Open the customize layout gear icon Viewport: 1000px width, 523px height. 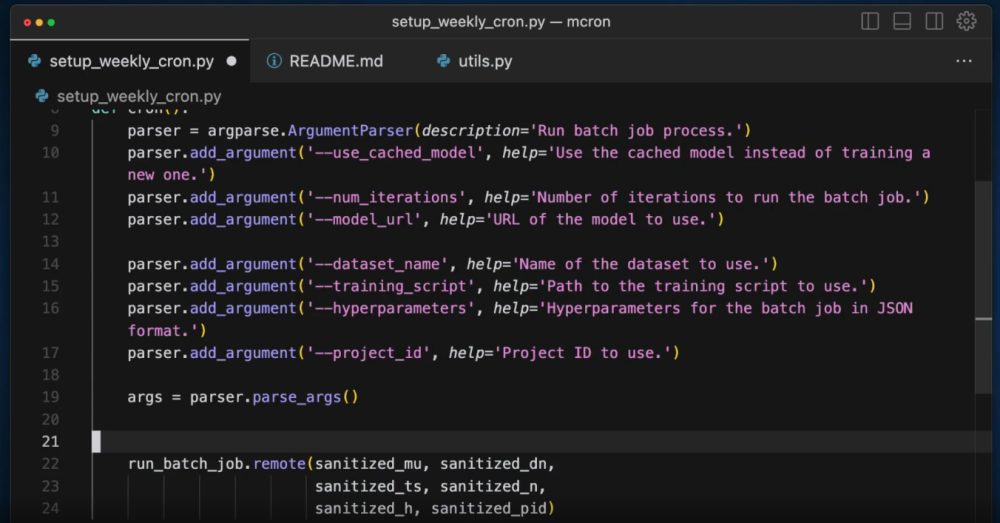coord(966,21)
